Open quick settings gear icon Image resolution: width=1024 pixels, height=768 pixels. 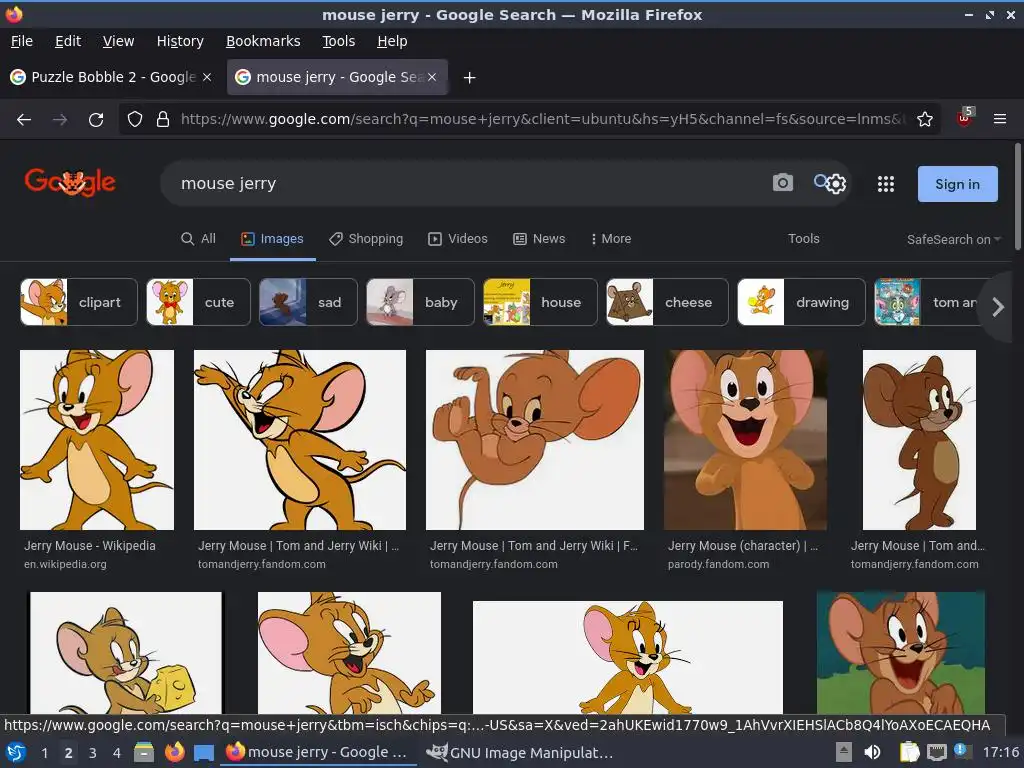click(836, 184)
